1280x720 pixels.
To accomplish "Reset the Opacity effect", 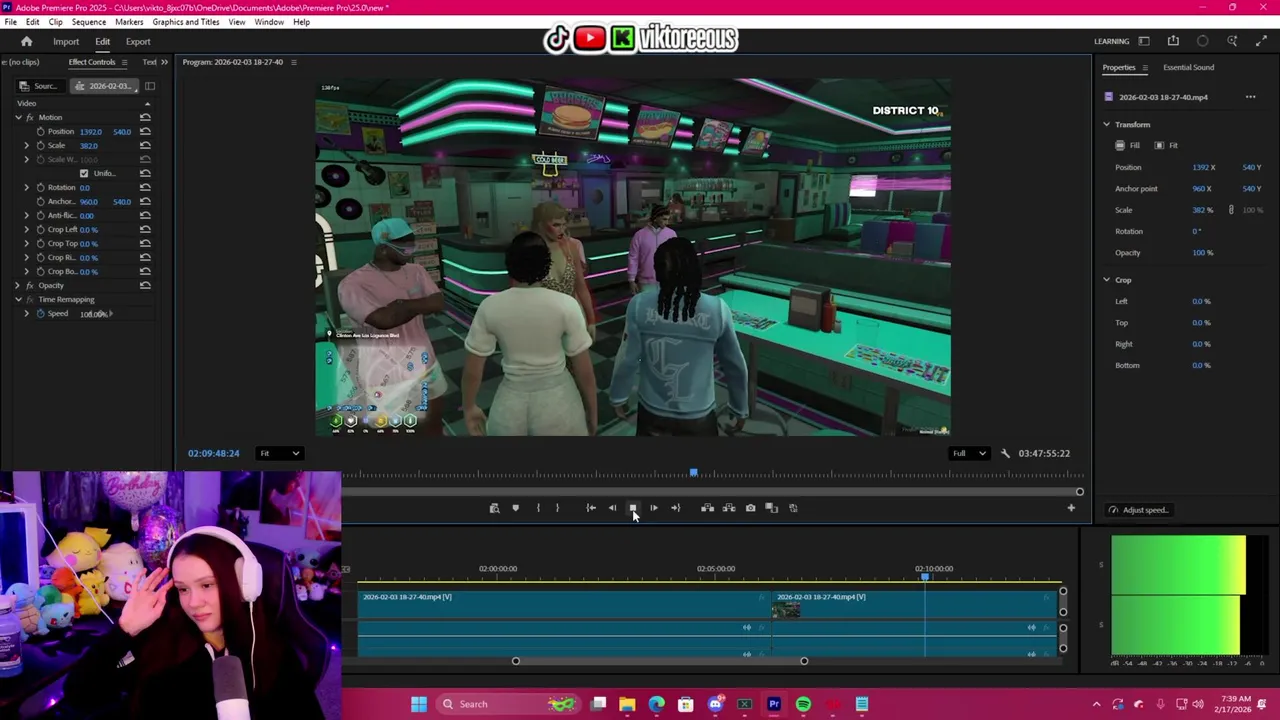I will 145,285.
